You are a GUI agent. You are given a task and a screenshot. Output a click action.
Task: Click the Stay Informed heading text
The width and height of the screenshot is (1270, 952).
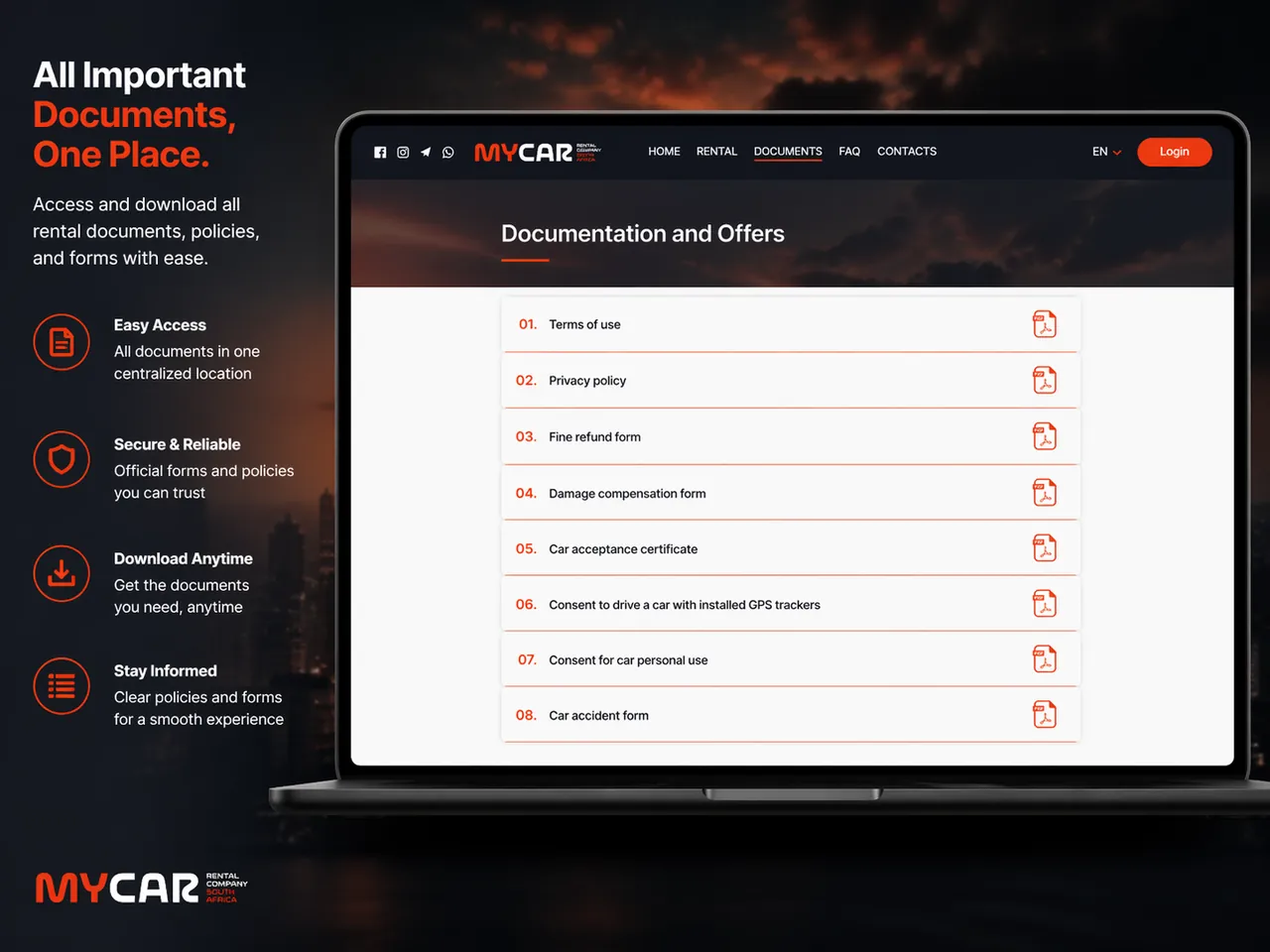pos(165,671)
